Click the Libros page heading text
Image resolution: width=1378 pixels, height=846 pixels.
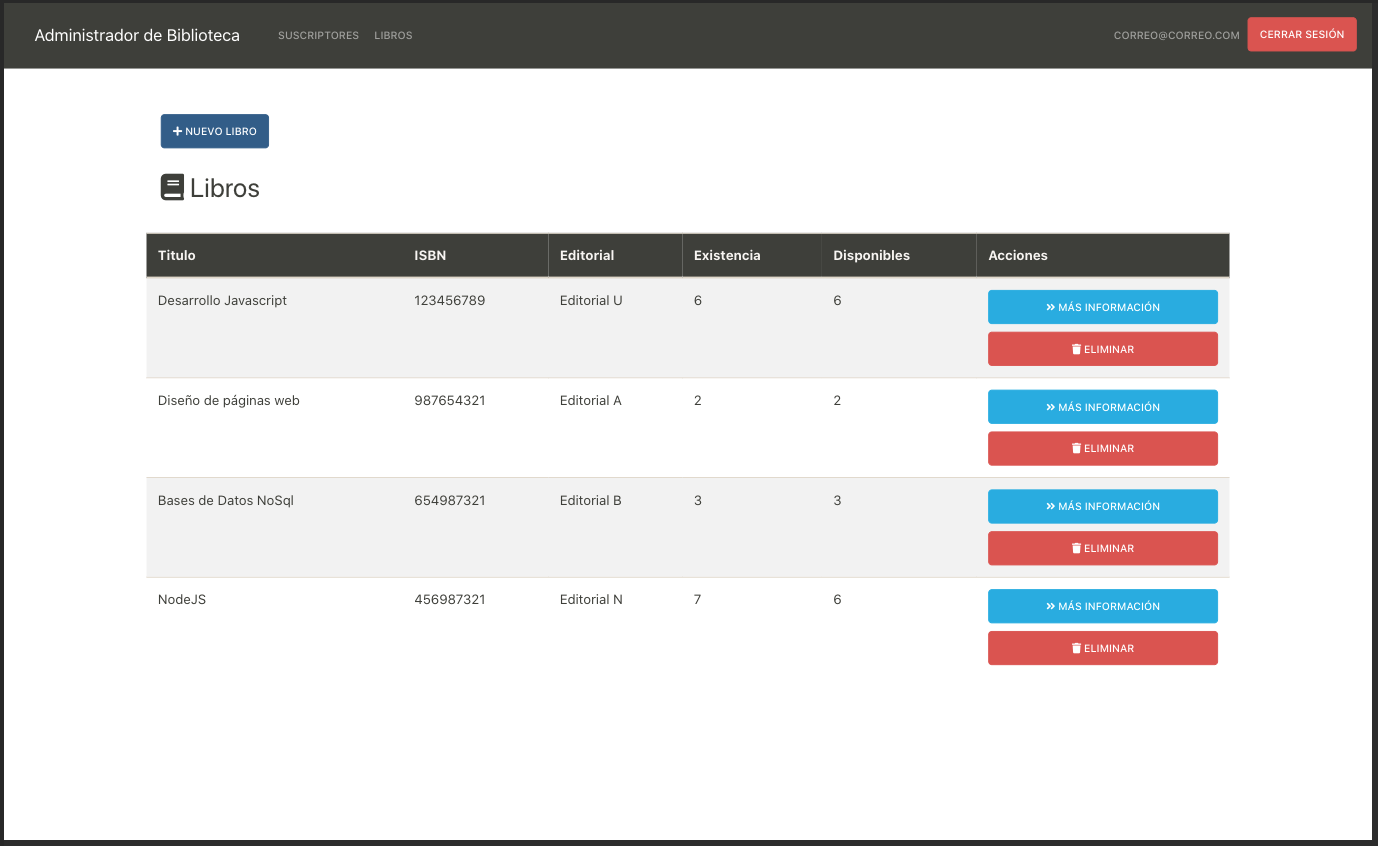(x=225, y=188)
